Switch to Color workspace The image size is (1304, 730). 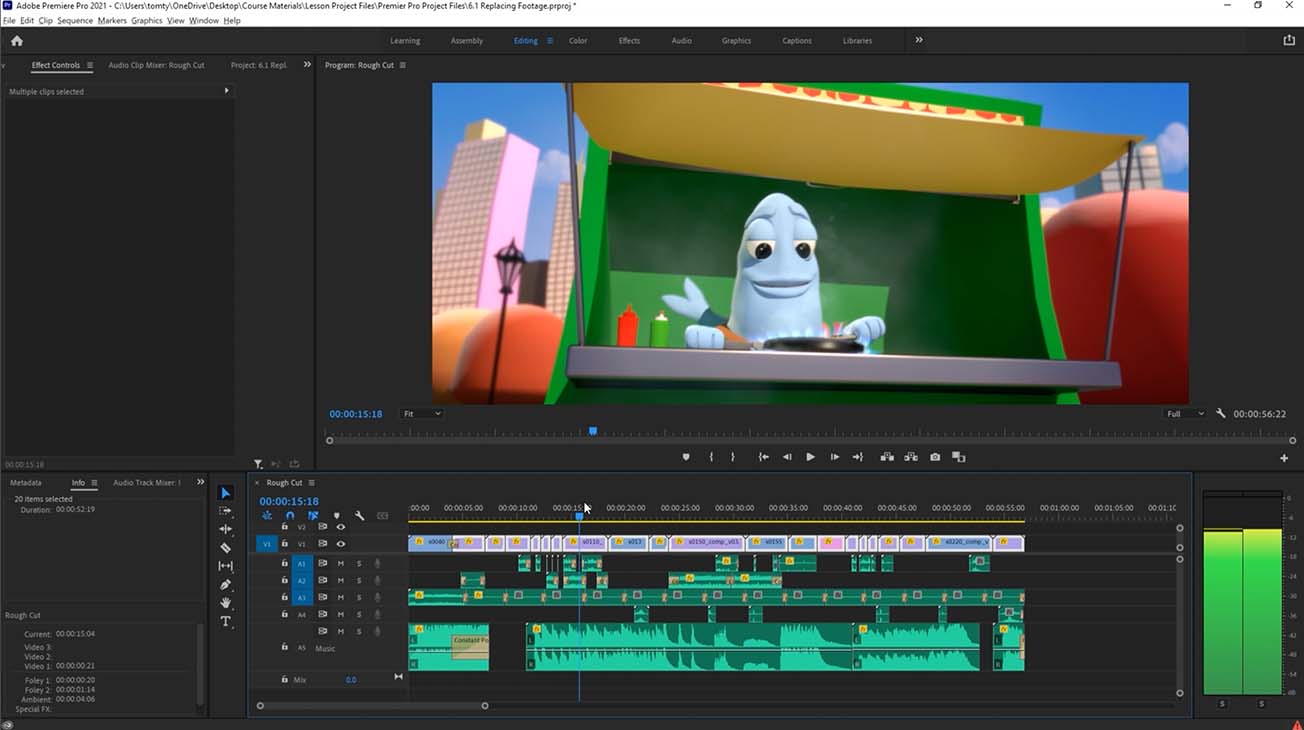[x=578, y=41]
